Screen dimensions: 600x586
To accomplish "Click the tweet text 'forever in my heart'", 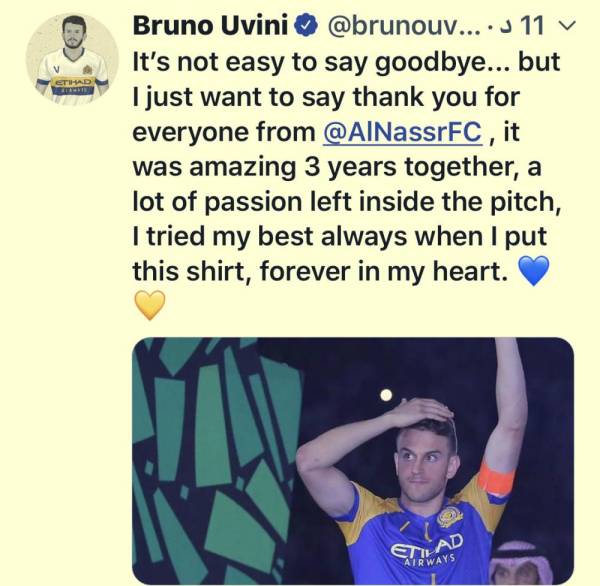I will tap(384, 271).
